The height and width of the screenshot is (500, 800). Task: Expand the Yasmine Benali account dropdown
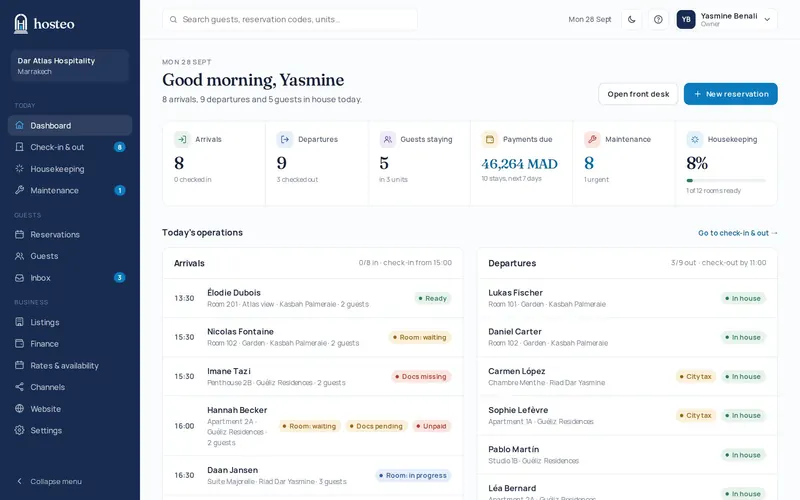point(767,19)
